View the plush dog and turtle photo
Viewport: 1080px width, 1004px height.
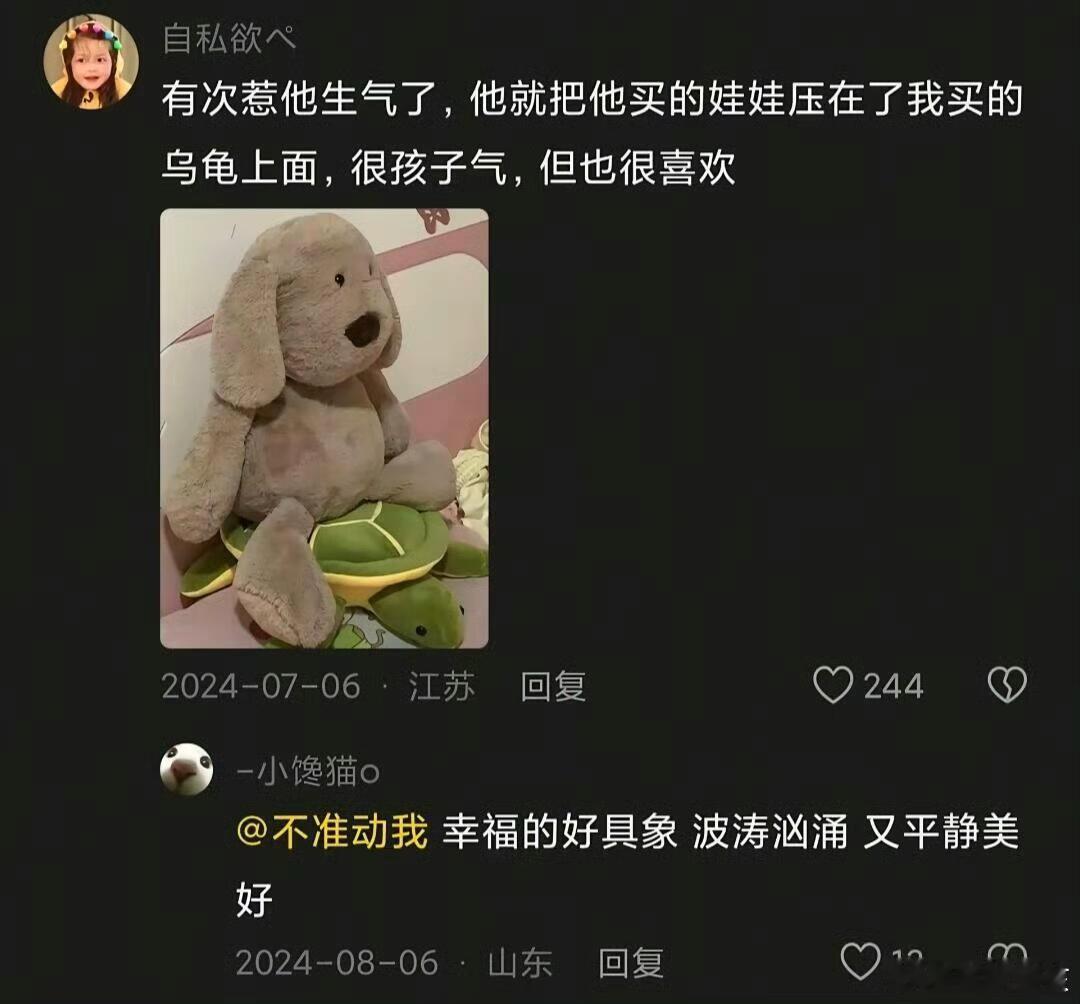click(324, 428)
